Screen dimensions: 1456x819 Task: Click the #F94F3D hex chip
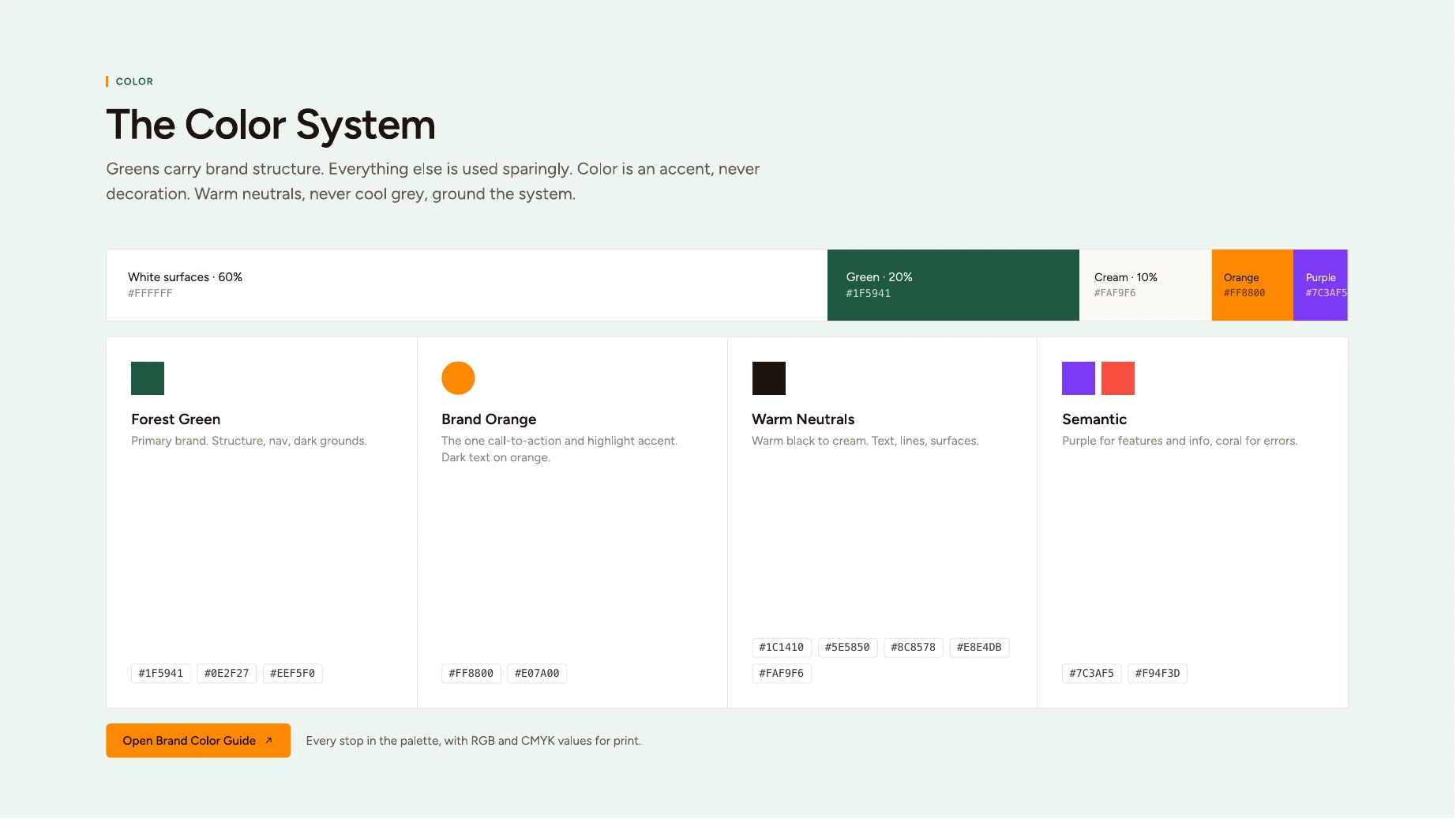coord(1158,673)
